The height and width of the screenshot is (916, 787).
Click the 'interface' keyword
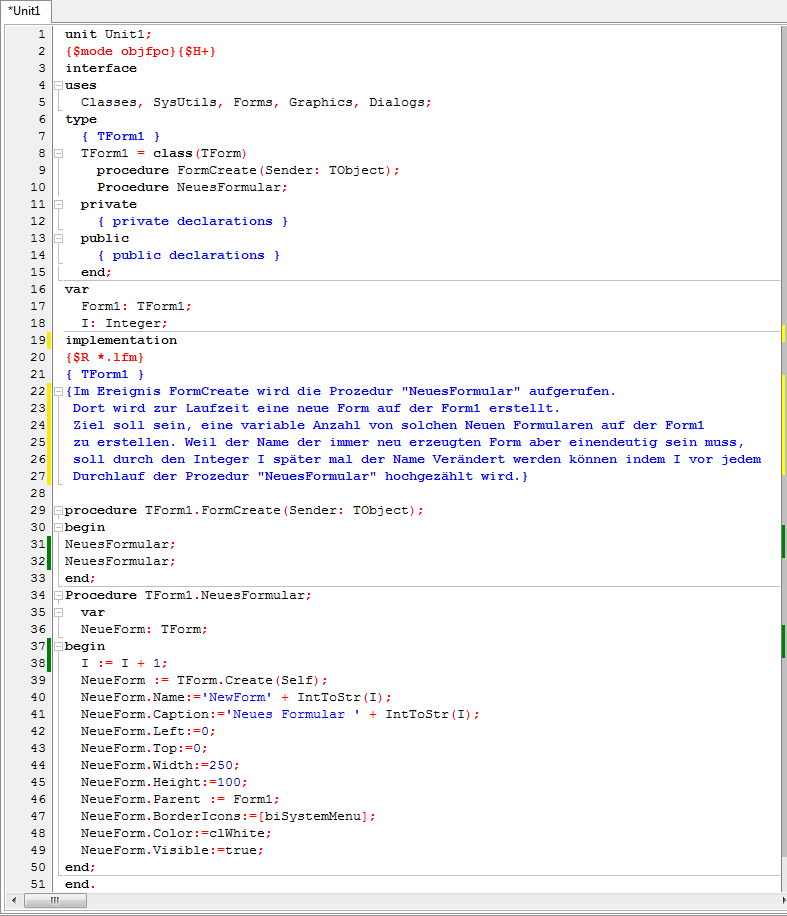coord(101,68)
